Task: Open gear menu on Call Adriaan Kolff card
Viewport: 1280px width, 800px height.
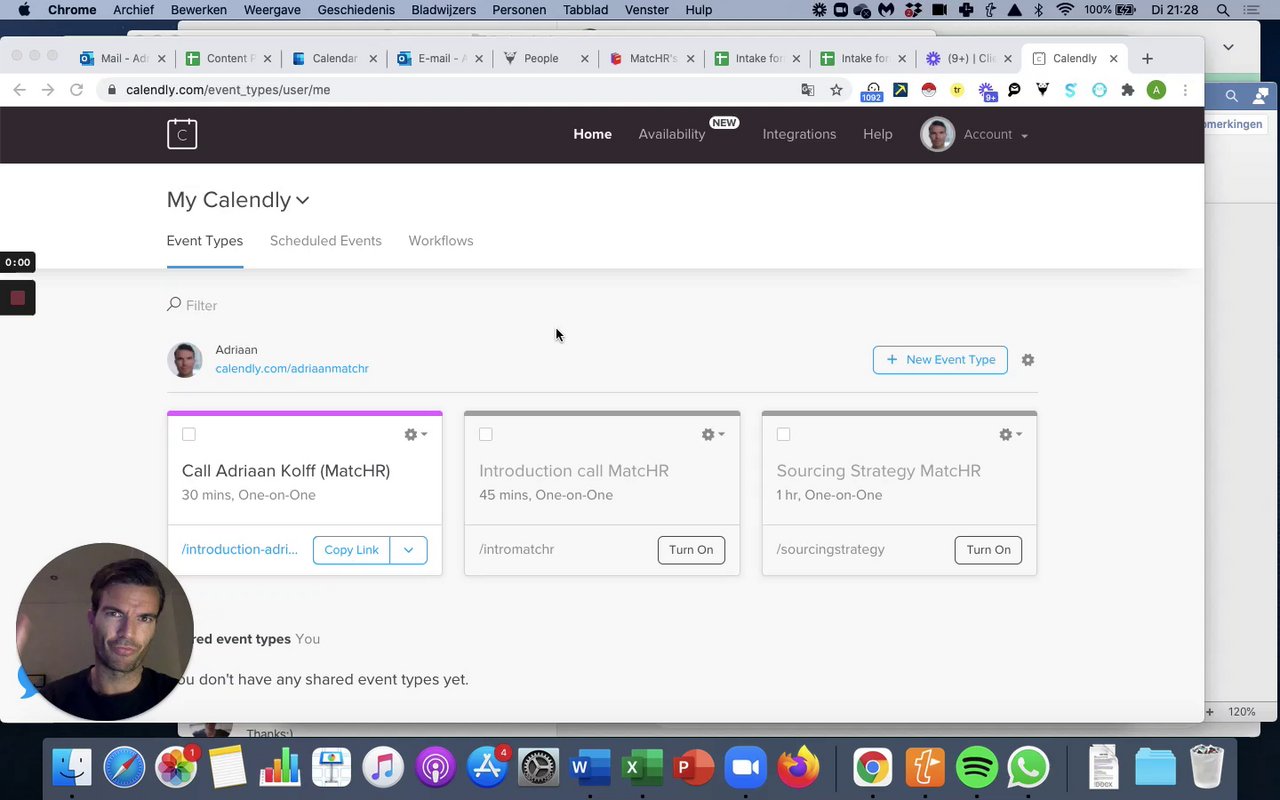Action: [415, 434]
